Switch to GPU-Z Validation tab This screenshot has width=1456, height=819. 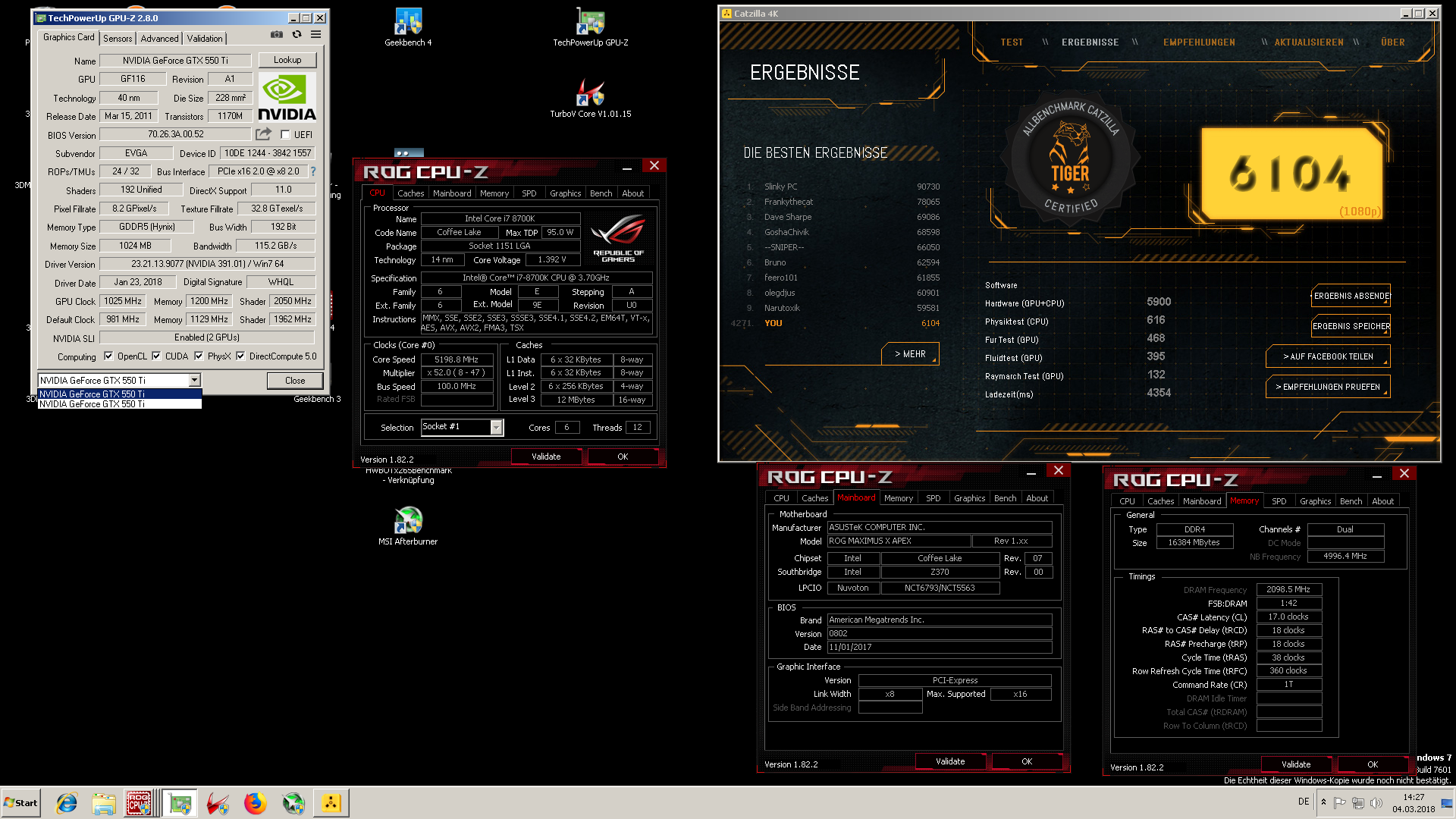pyautogui.click(x=205, y=38)
